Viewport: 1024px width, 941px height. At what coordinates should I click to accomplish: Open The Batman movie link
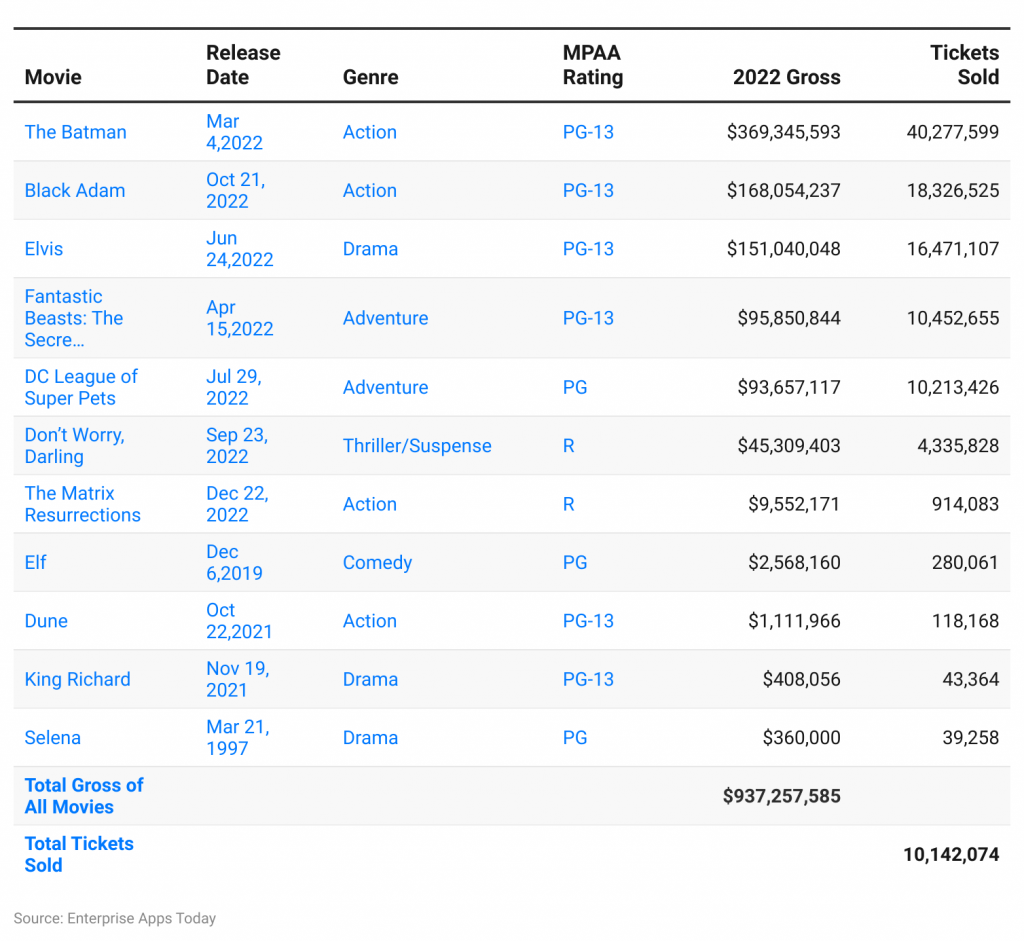coord(75,132)
